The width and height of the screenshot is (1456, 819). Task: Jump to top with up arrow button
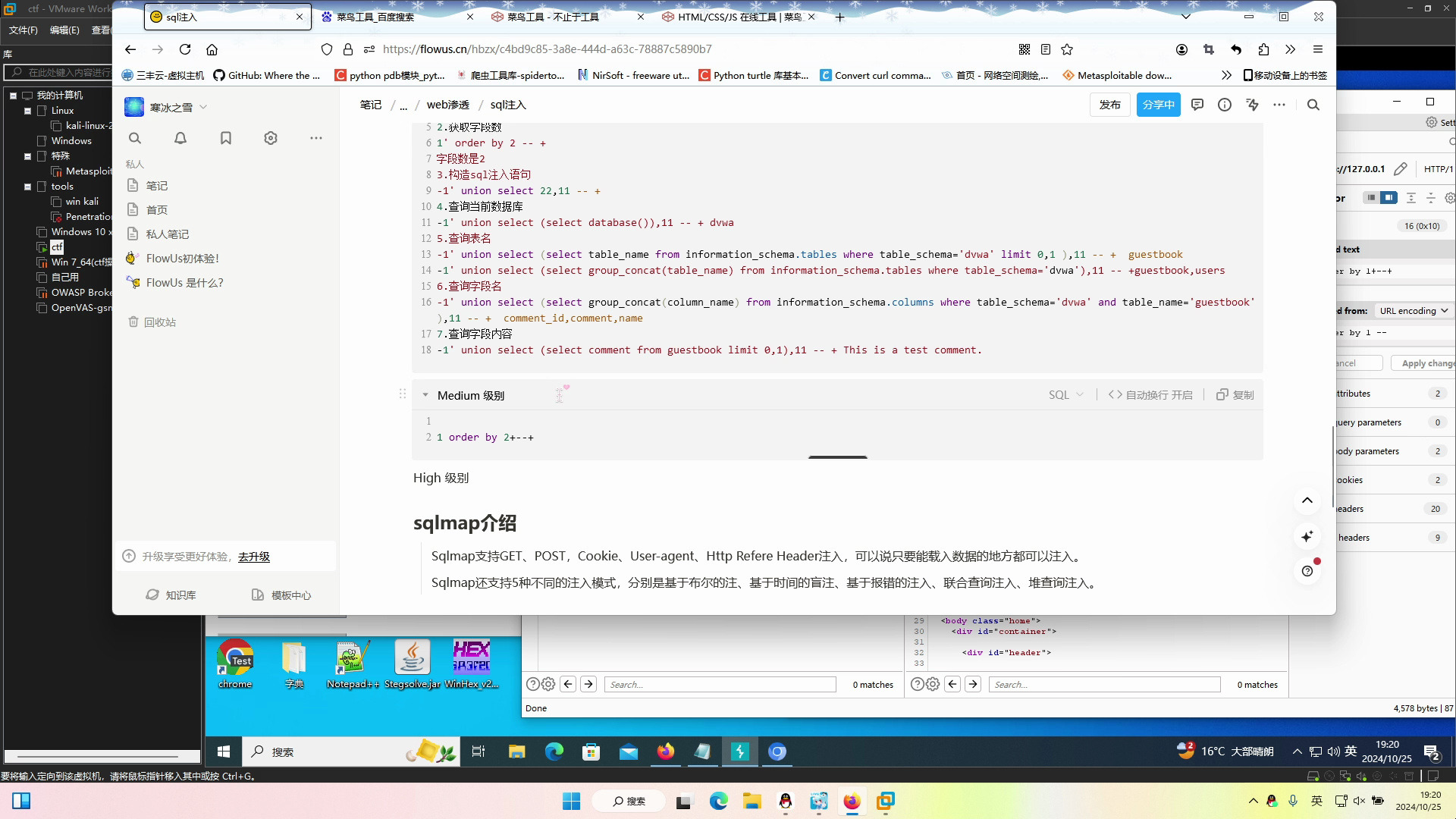coord(1307,500)
